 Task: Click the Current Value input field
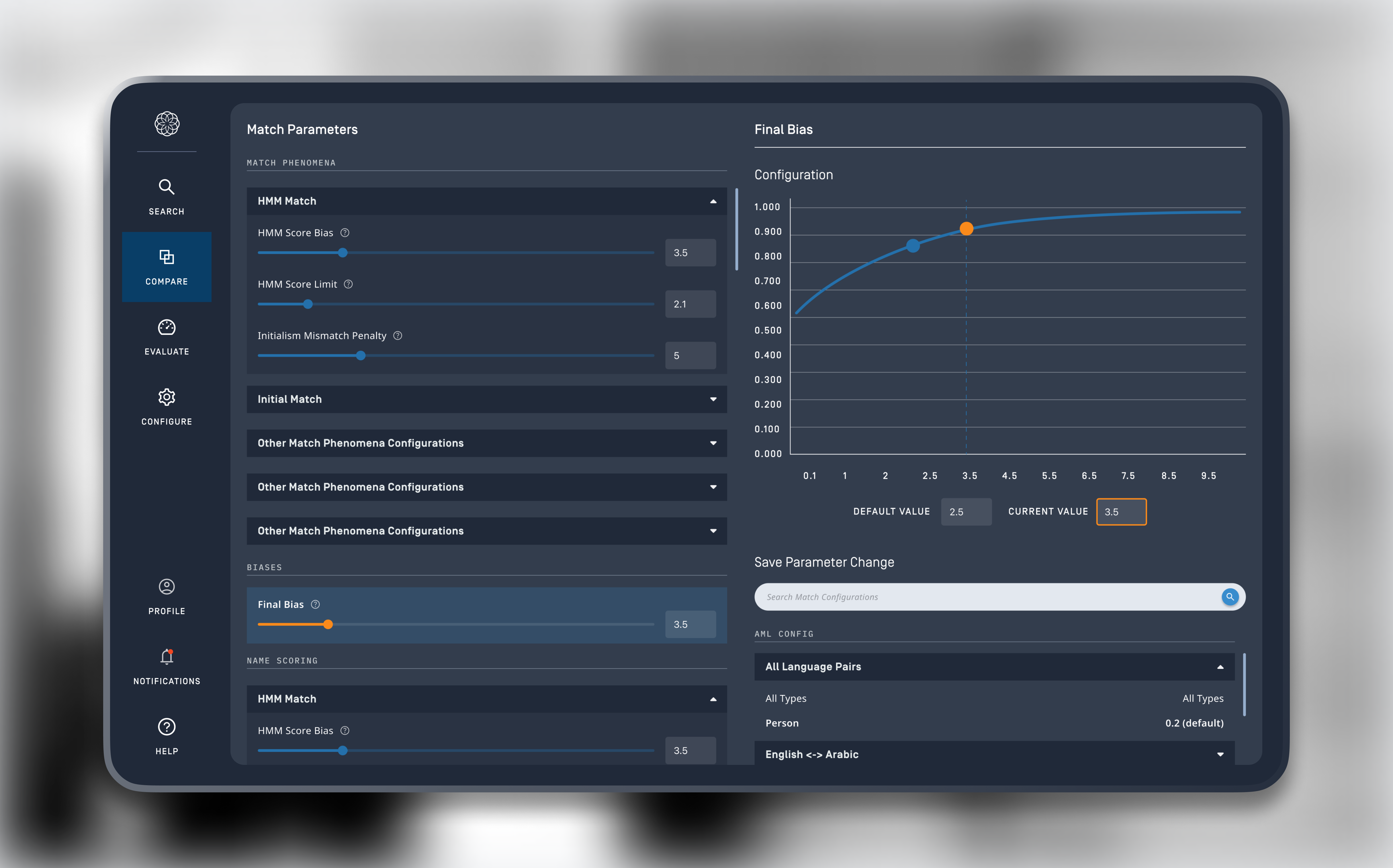click(x=1121, y=512)
